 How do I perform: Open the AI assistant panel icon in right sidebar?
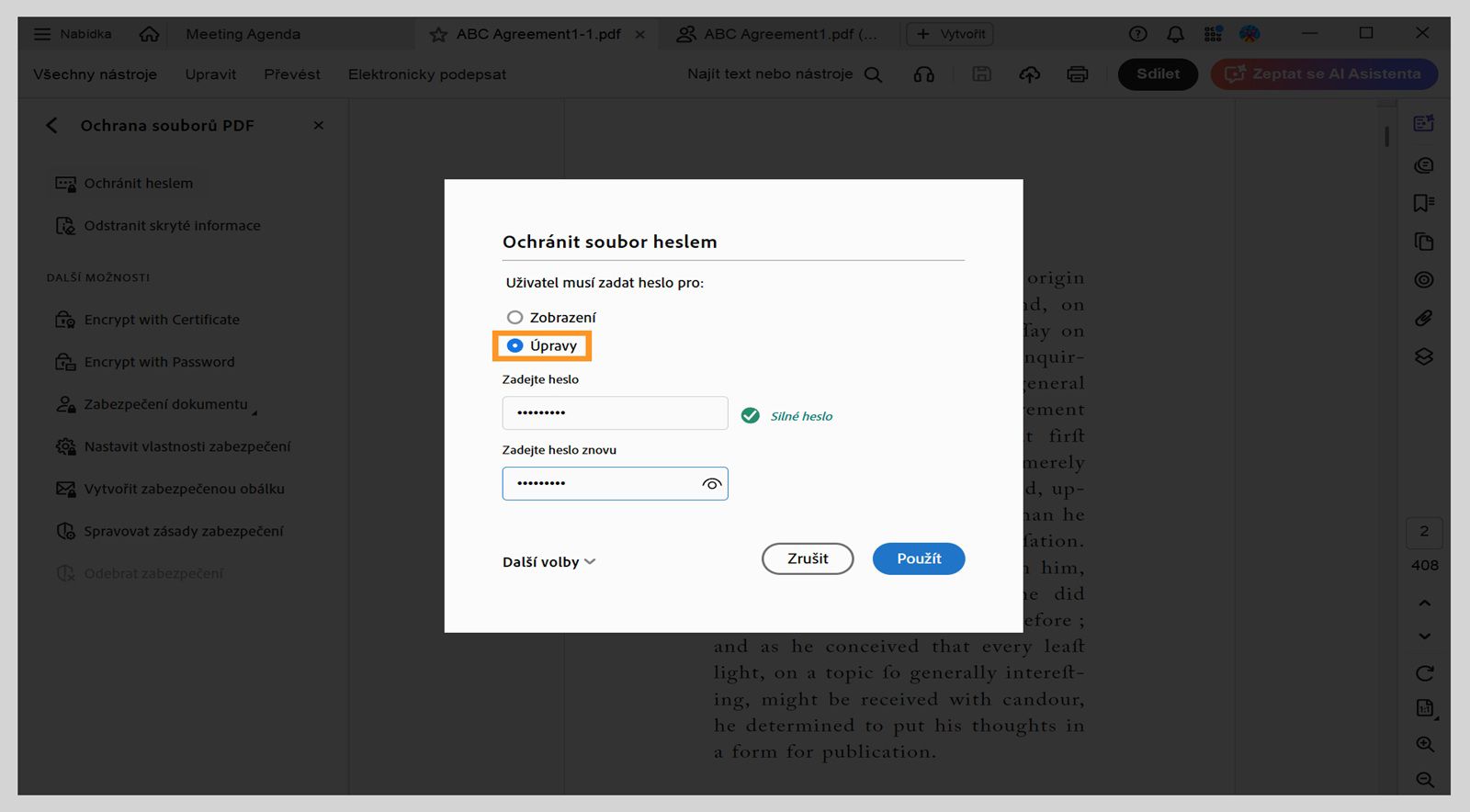click(x=1424, y=123)
